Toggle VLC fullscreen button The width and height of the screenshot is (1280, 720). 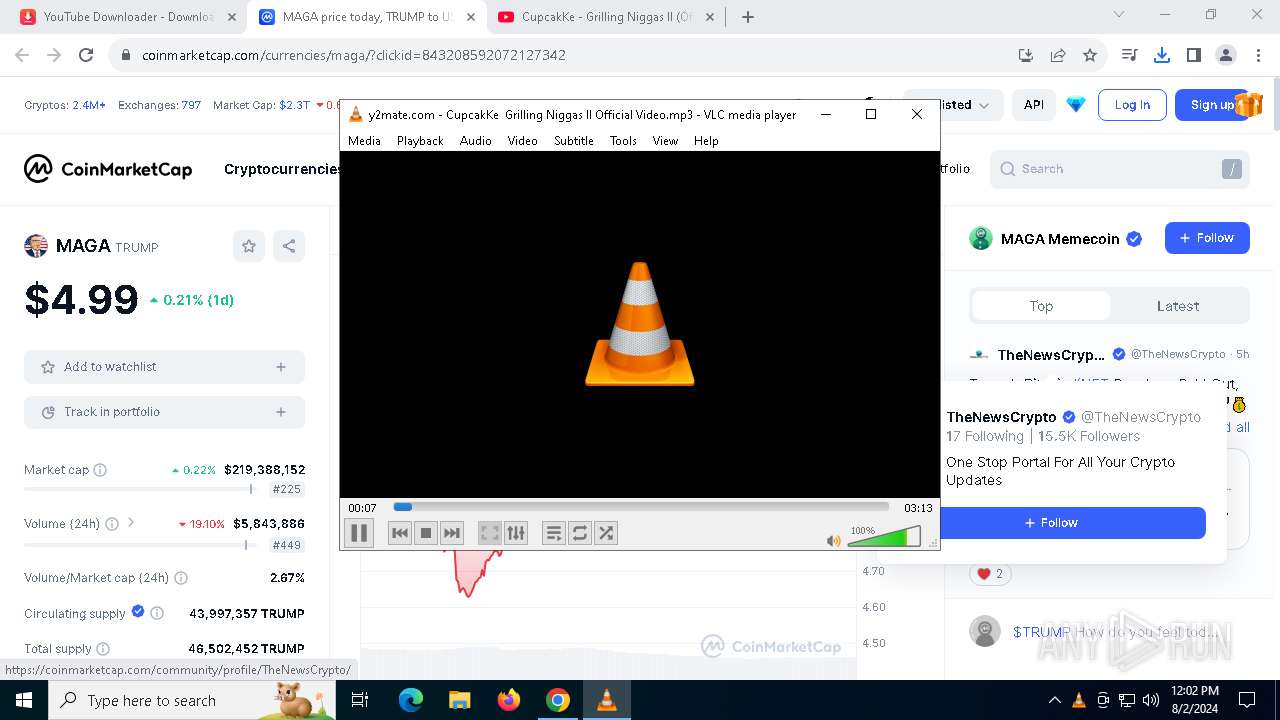tap(489, 533)
